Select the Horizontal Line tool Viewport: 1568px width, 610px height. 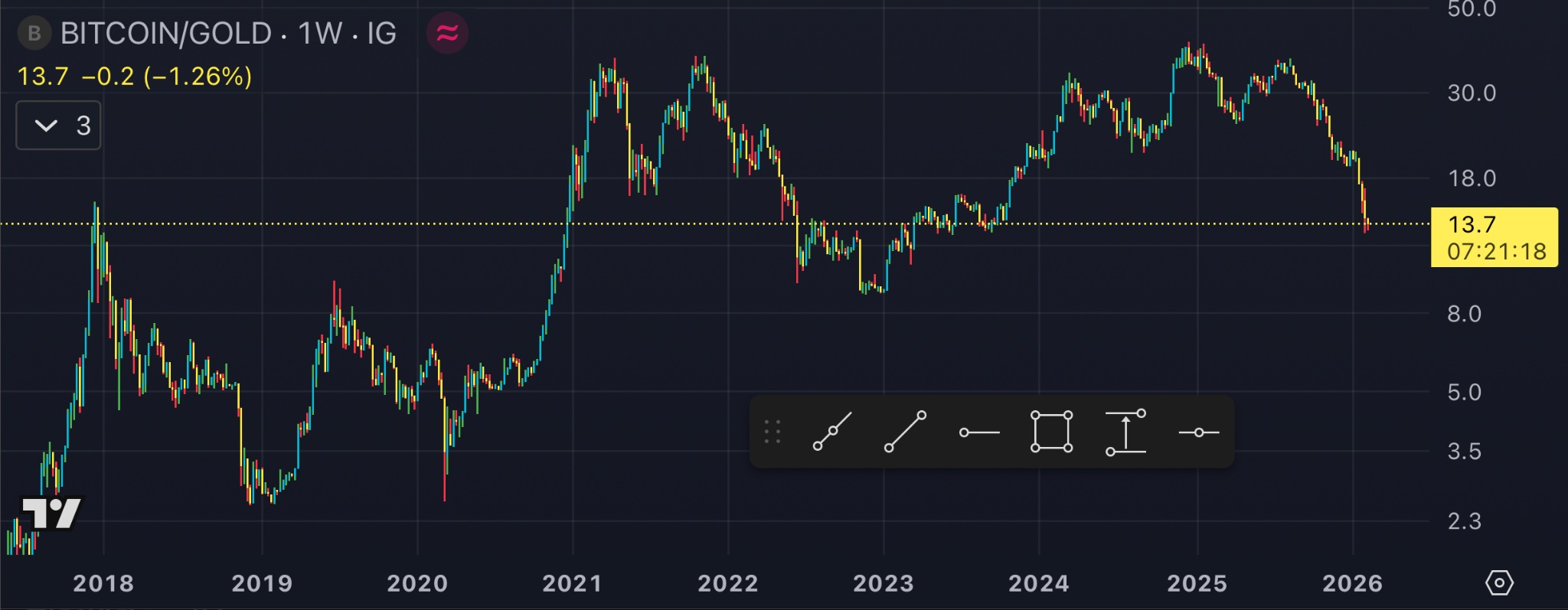[1198, 432]
